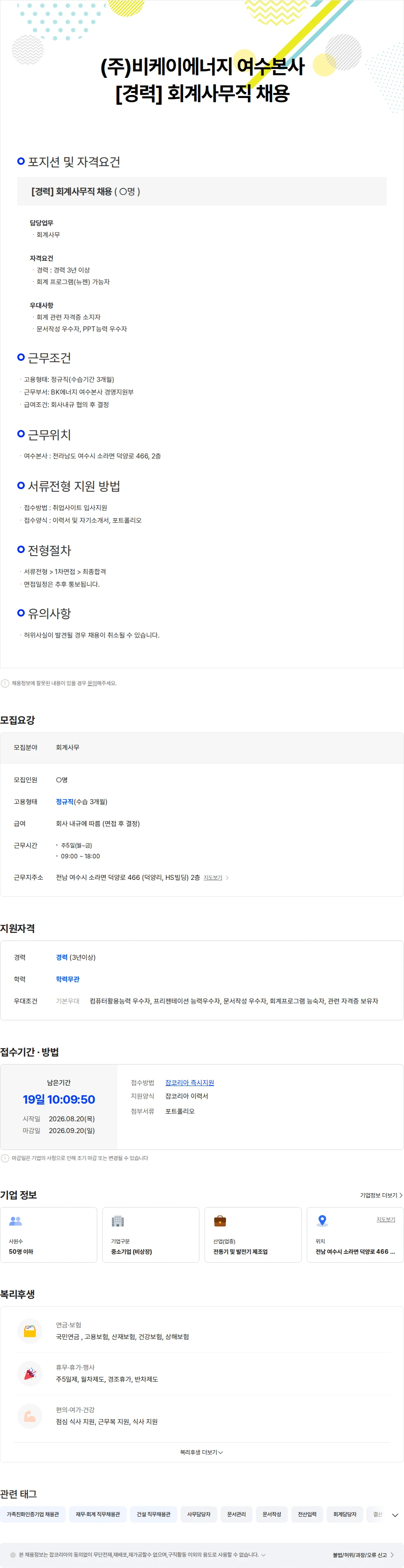The height and width of the screenshot is (1568, 404).
Task: Click the 잡코리아 즉시지원 apply link
Action: (x=189, y=1082)
